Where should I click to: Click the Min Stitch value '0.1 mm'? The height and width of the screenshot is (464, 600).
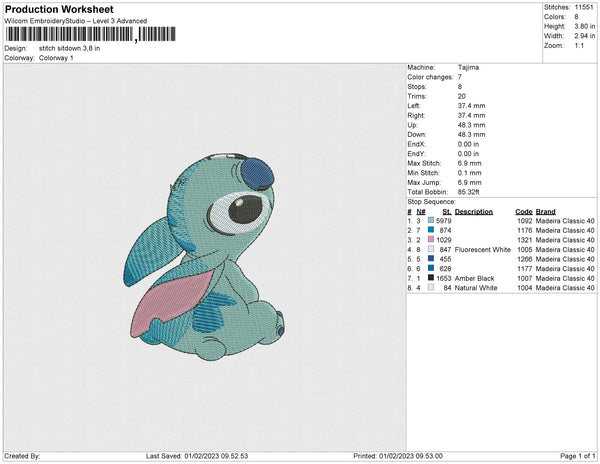(470, 173)
